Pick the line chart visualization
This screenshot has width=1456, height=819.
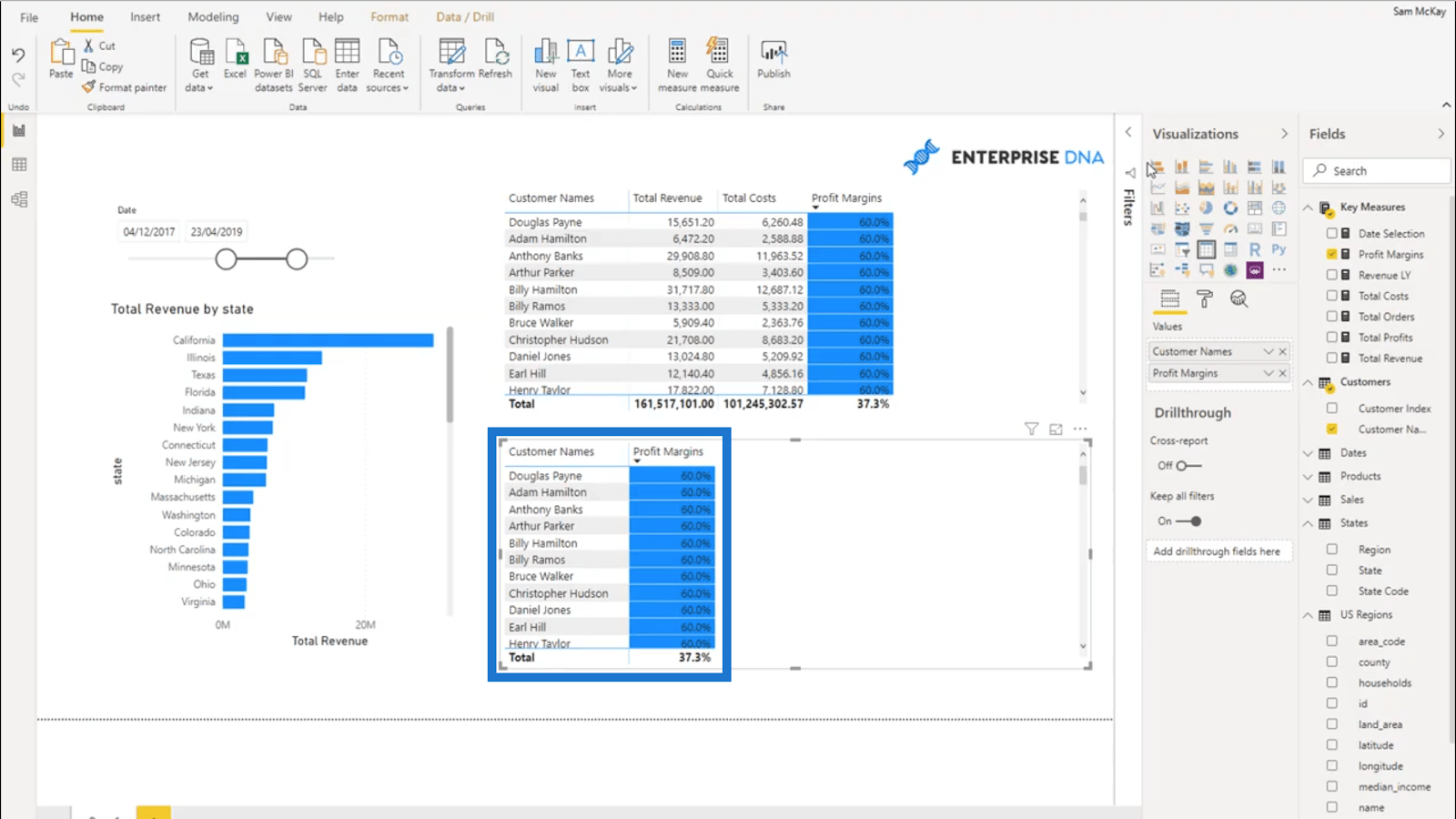1158,187
